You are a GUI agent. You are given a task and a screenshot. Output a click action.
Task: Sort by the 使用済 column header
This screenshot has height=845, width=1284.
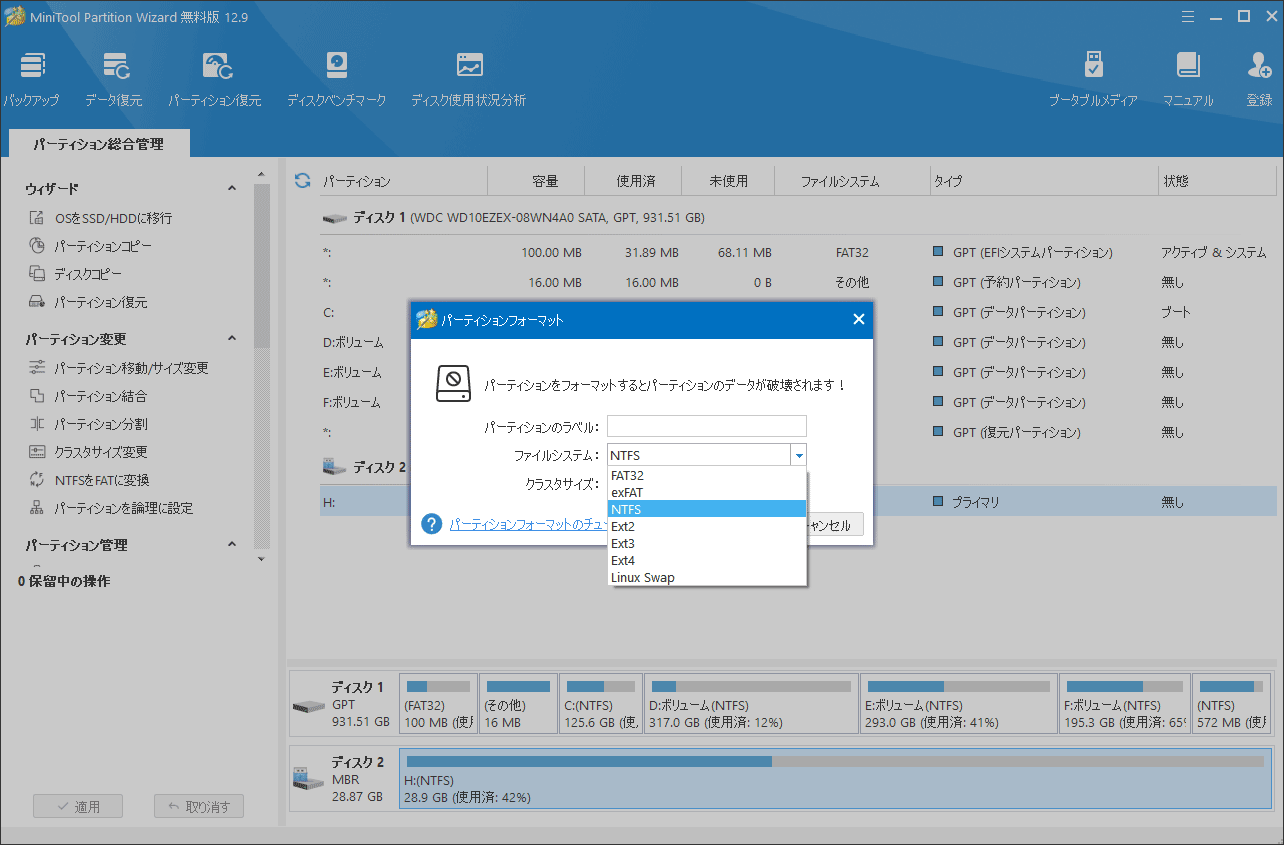coord(634,181)
